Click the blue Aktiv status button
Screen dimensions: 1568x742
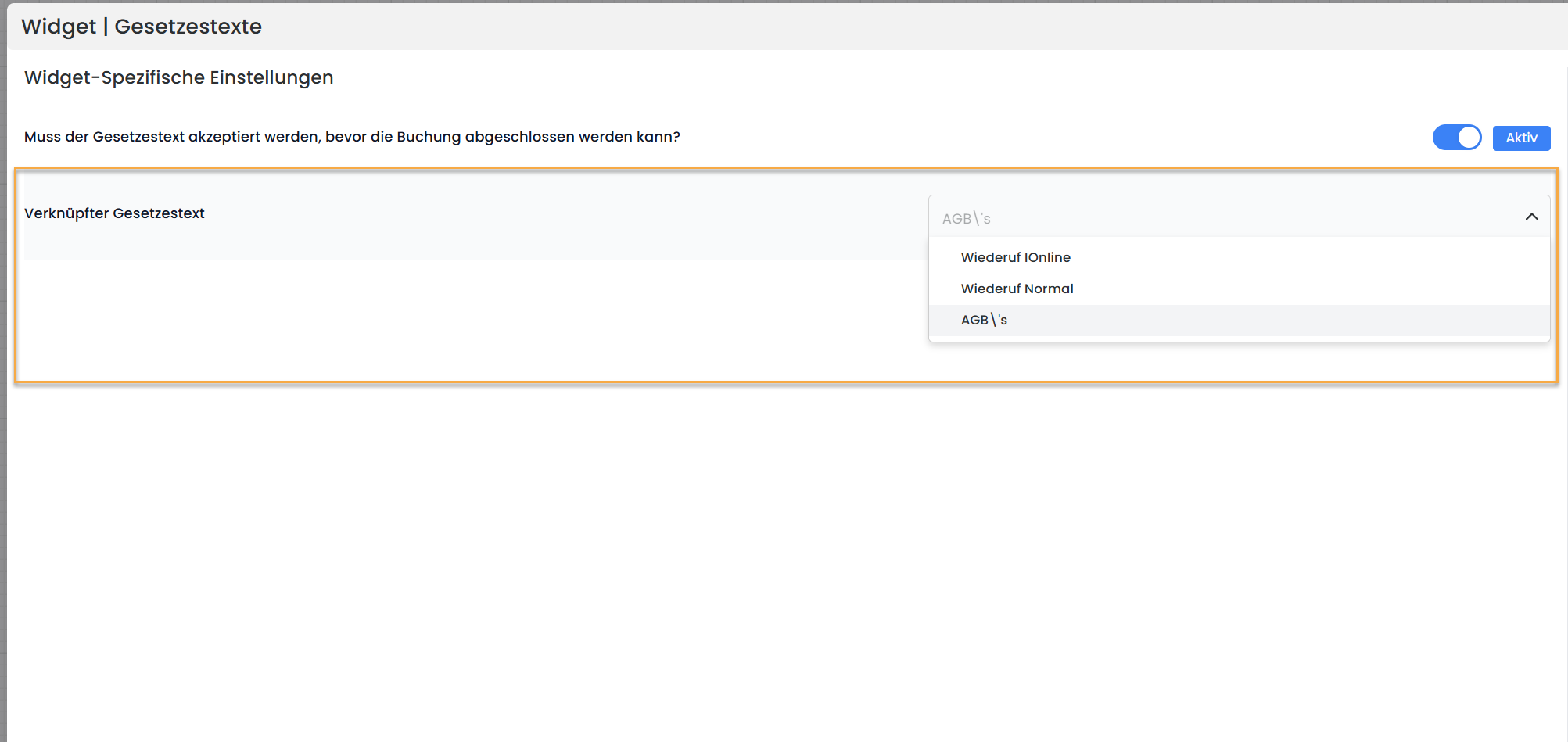(x=1521, y=138)
